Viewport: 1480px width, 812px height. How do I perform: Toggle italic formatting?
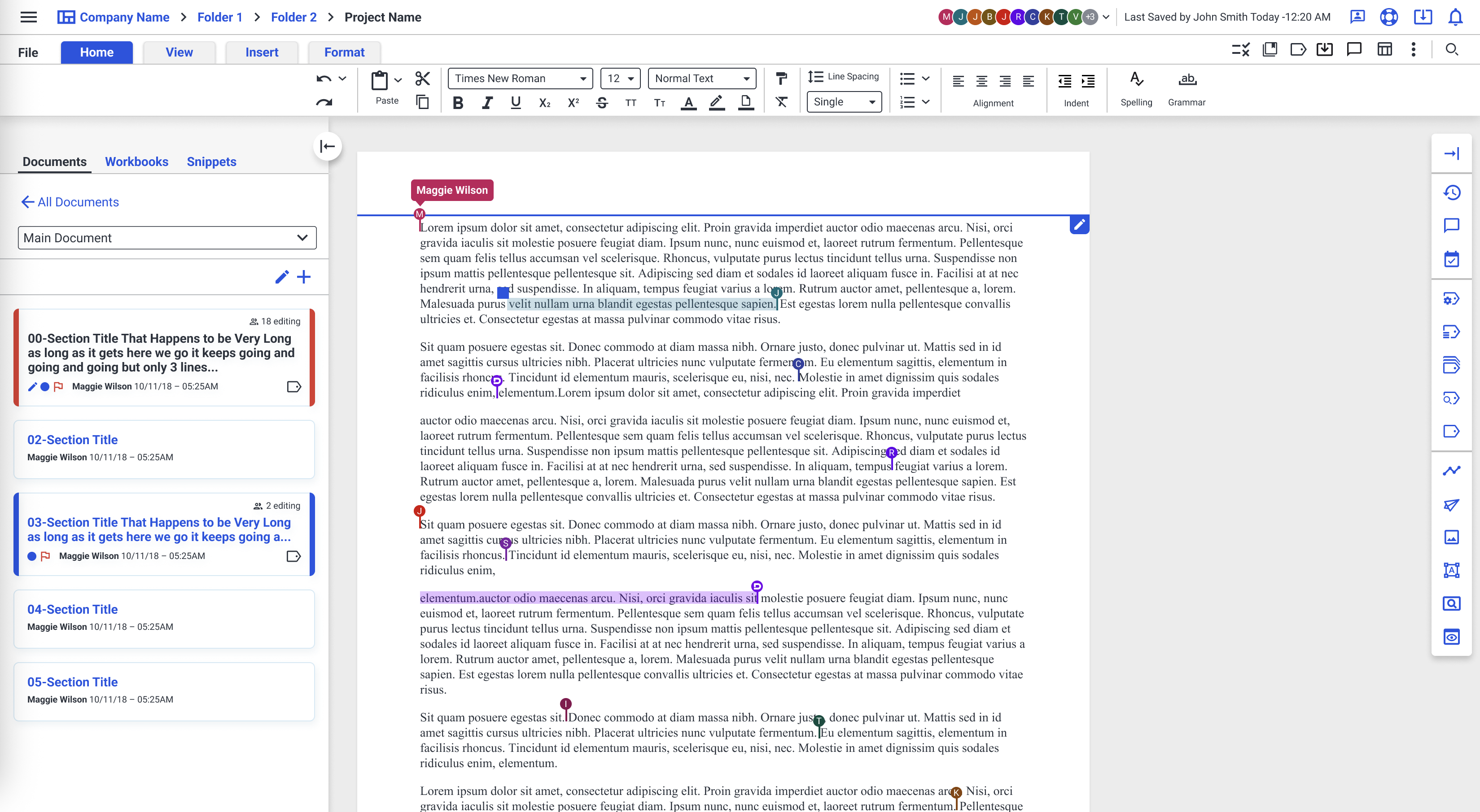[x=486, y=103]
